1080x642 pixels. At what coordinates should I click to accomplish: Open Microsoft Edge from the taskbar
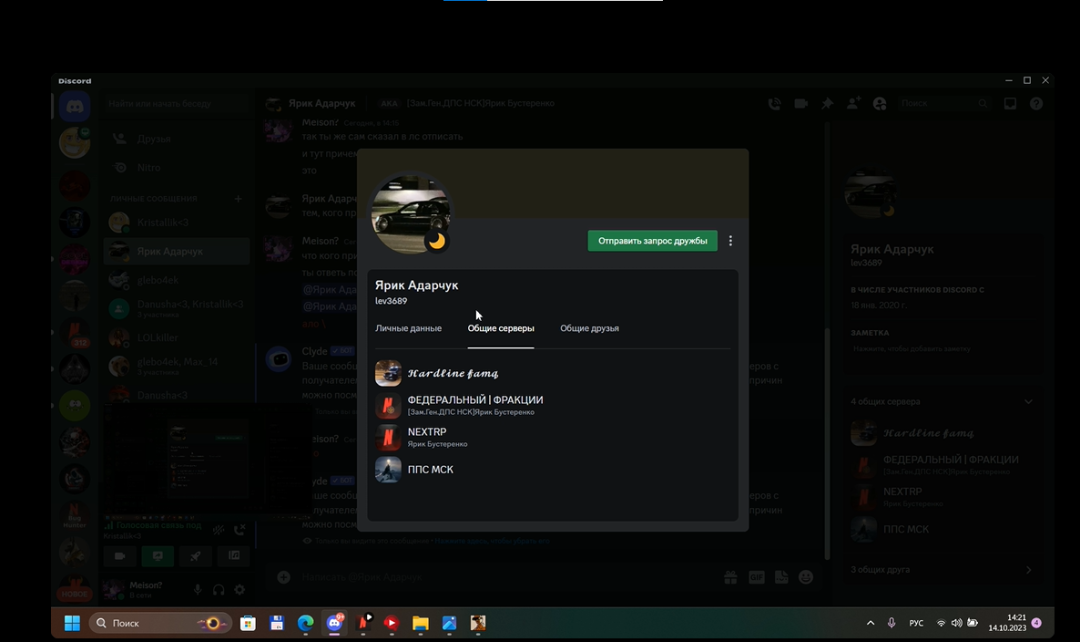pos(306,623)
